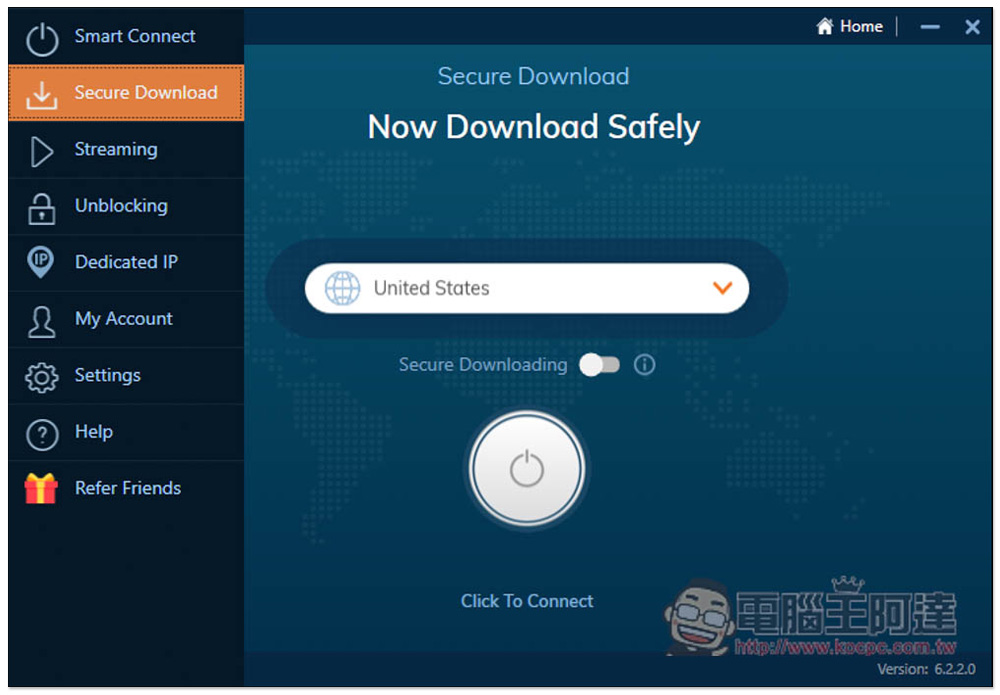This screenshot has height=695, width=1000.
Task: Click the Secure Download tray icon
Action: click(42, 94)
